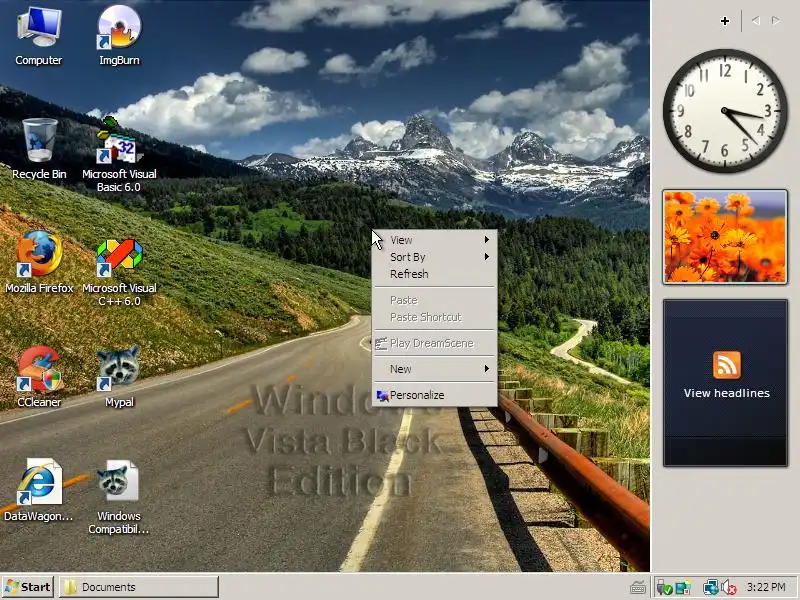Choose Personalize from the context menu
The width and height of the screenshot is (800, 600).
click(435, 395)
